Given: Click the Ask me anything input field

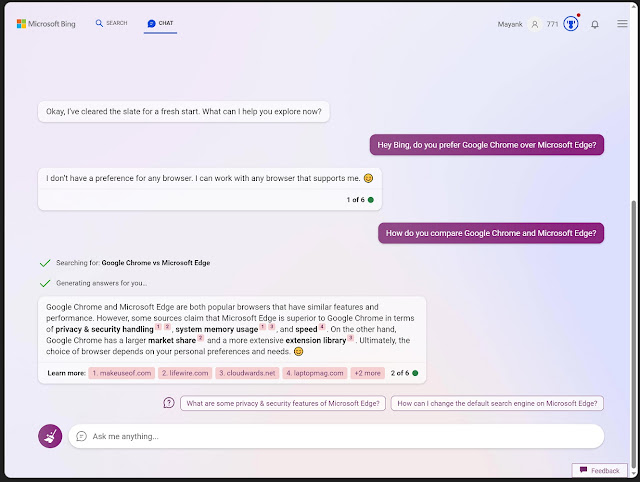Looking at the screenshot, I should (x=336, y=436).
